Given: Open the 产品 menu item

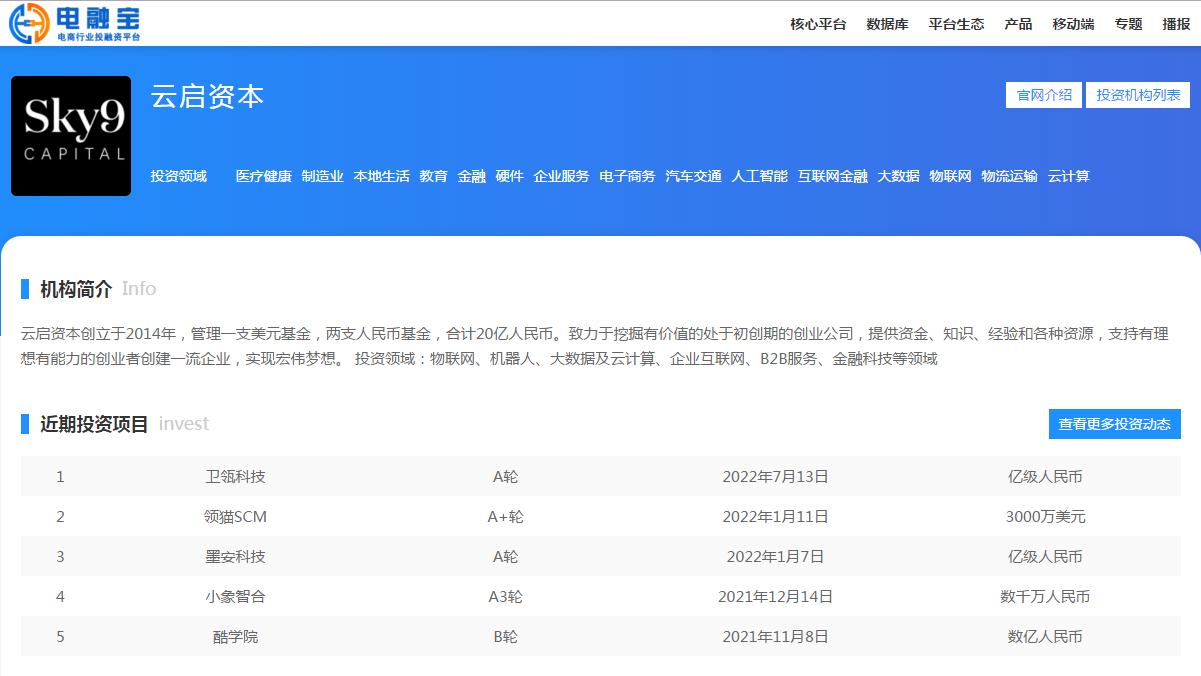Looking at the screenshot, I should (1017, 24).
